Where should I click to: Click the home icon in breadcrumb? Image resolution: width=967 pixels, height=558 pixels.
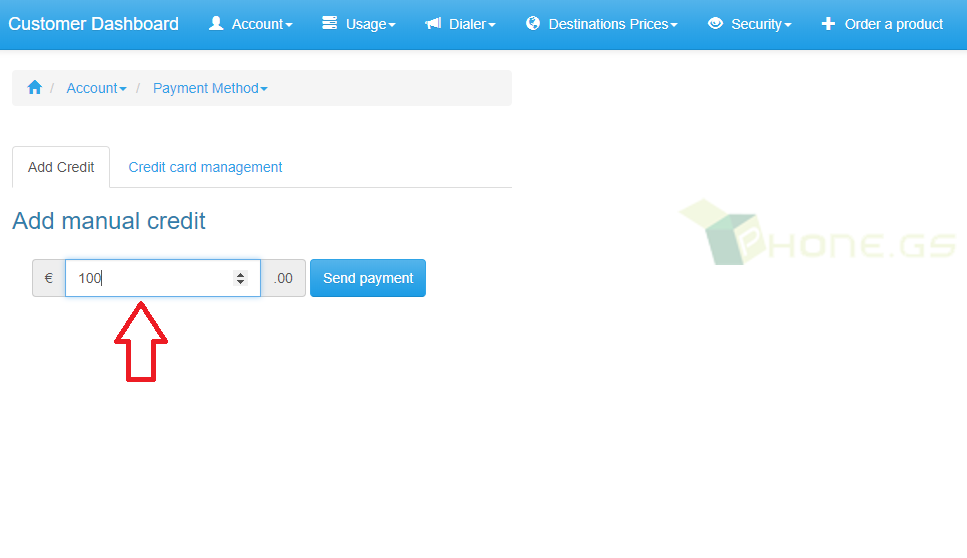click(x=35, y=88)
